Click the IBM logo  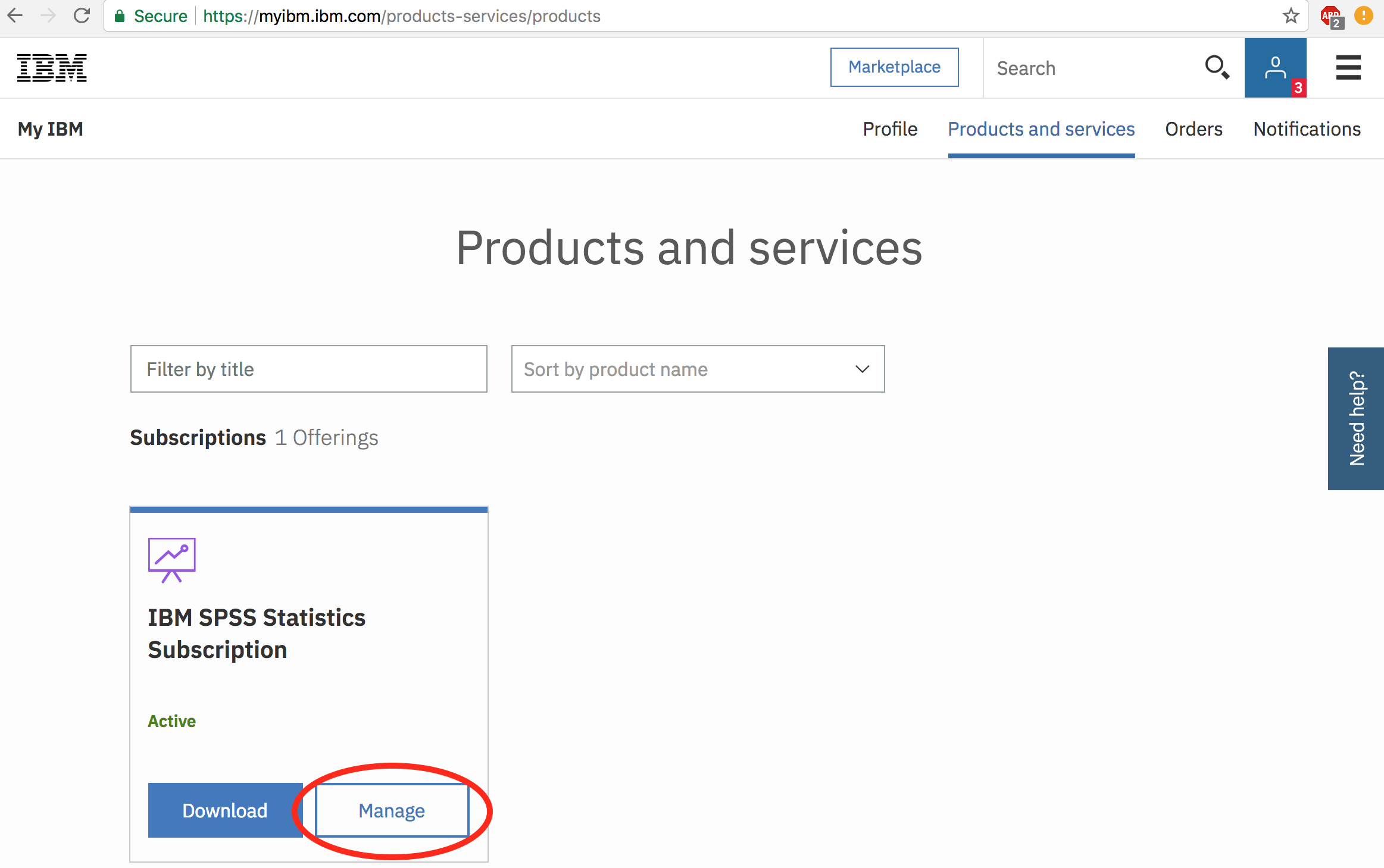pos(52,68)
